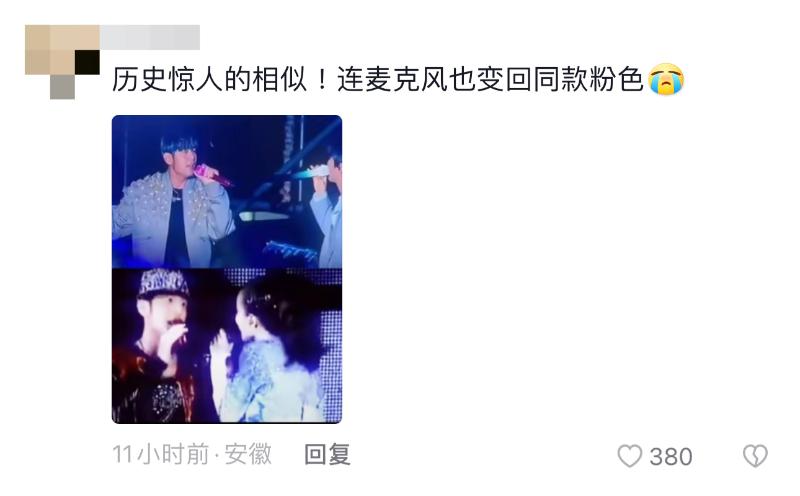
Task: Open the blurred username above the comment
Action: click(150, 37)
